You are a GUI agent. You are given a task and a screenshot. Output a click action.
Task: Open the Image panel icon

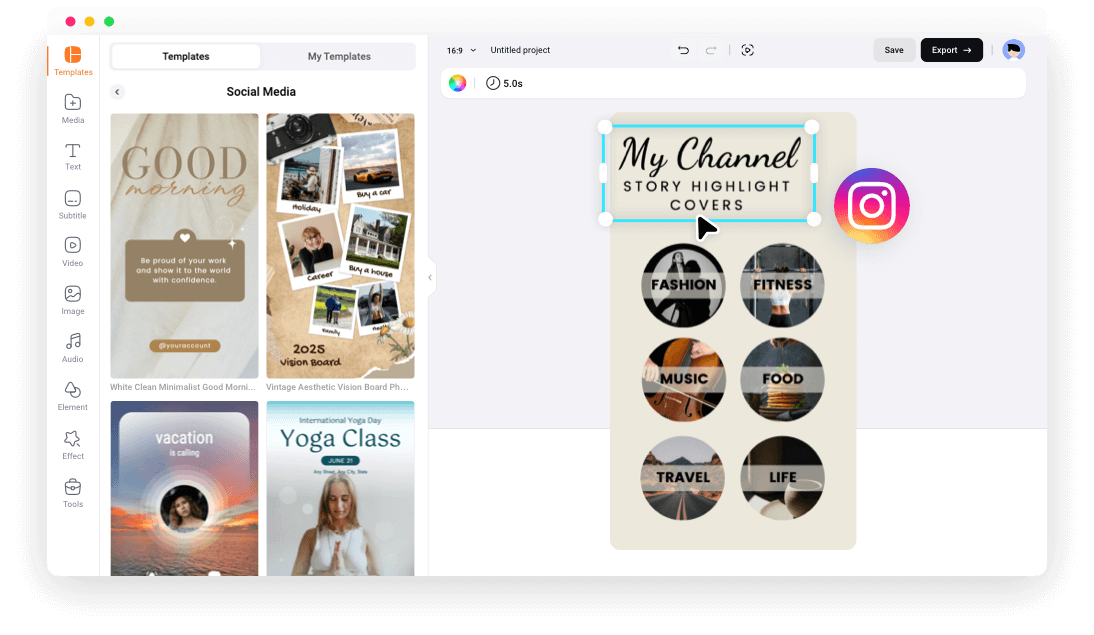73,294
